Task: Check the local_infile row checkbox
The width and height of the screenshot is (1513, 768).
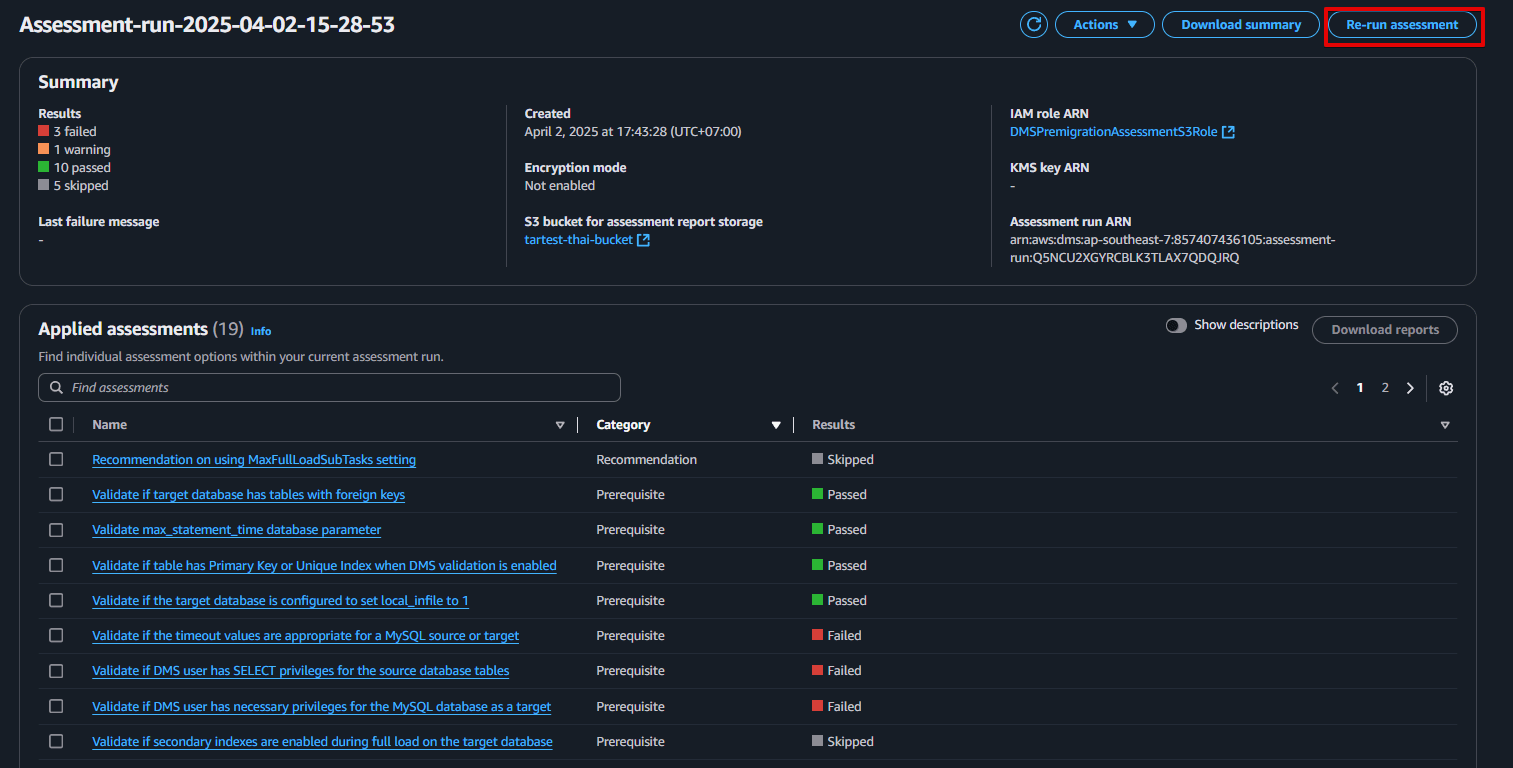Action: click(x=56, y=600)
